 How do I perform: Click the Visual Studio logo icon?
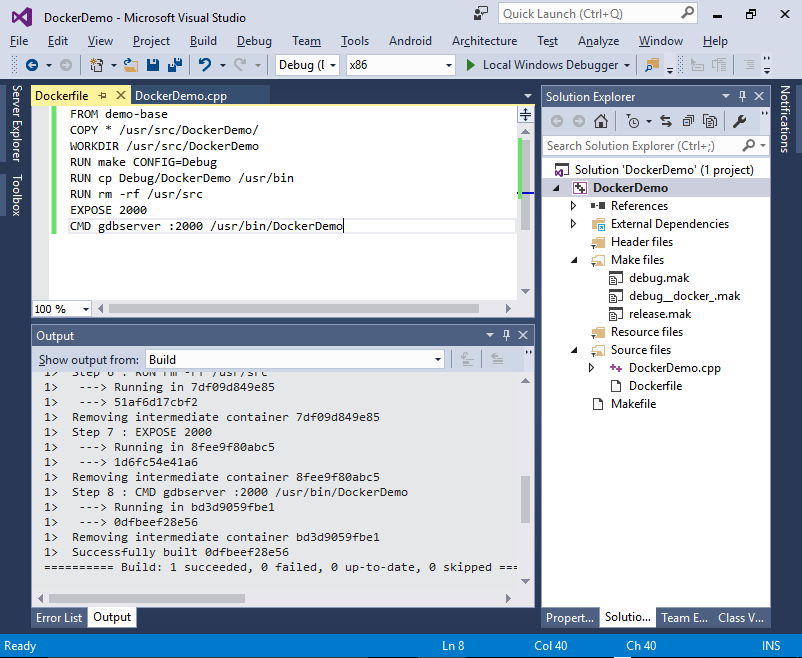tap(22, 17)
